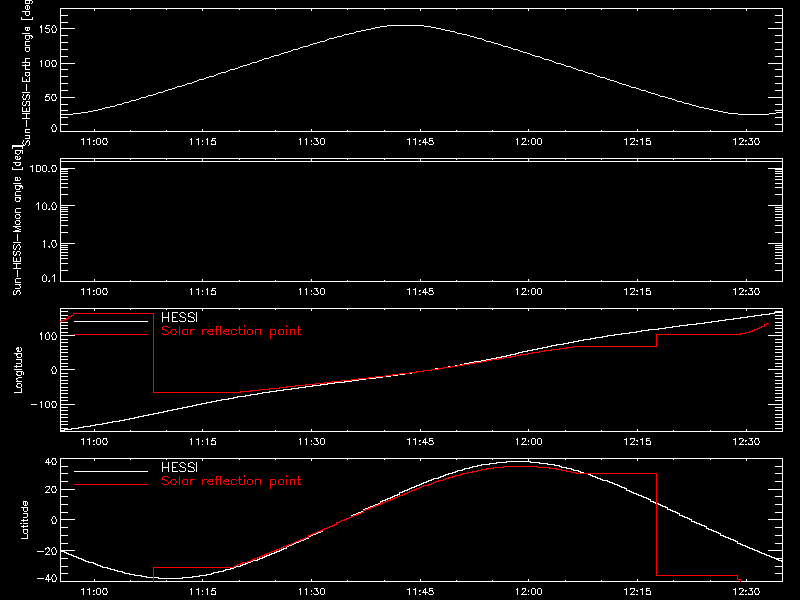Click the Sun-HESSI-Moon angle axis title

(x=17, y=220)
